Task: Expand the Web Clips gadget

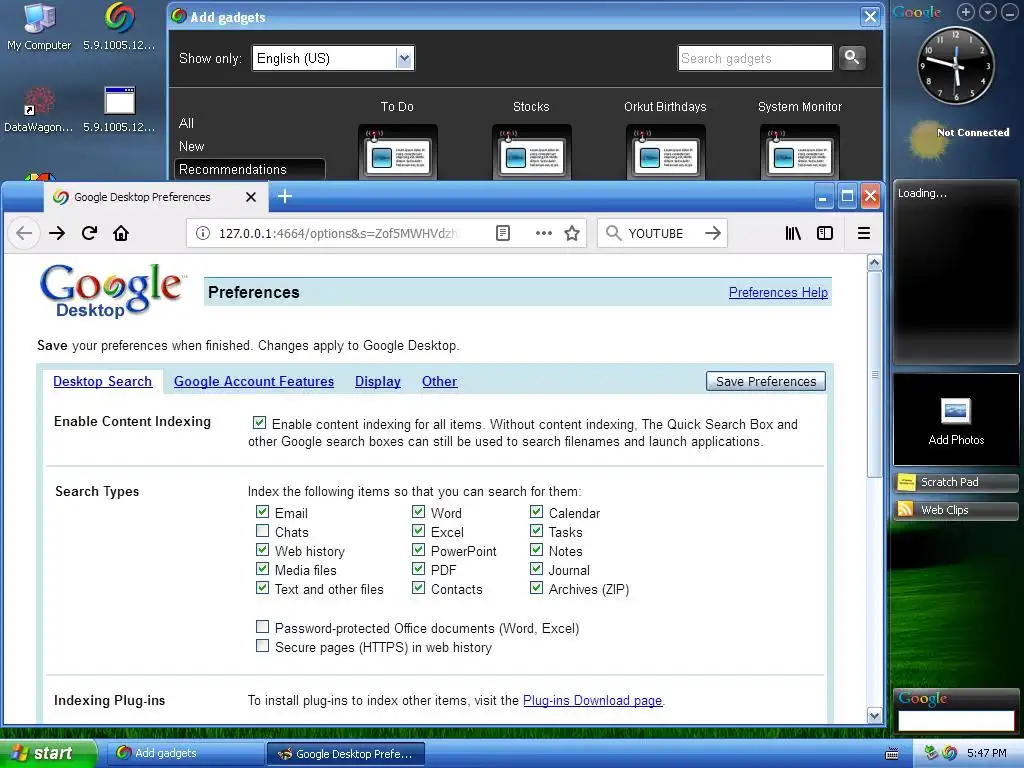Action: (956, 510)
